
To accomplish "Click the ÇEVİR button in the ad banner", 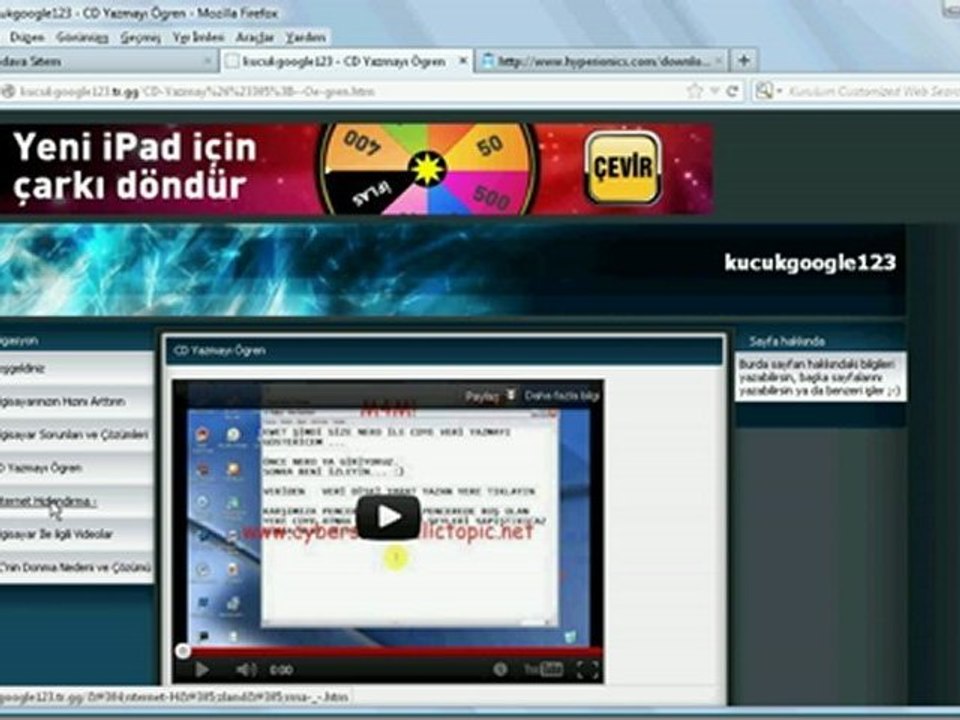I will point(623,168).
